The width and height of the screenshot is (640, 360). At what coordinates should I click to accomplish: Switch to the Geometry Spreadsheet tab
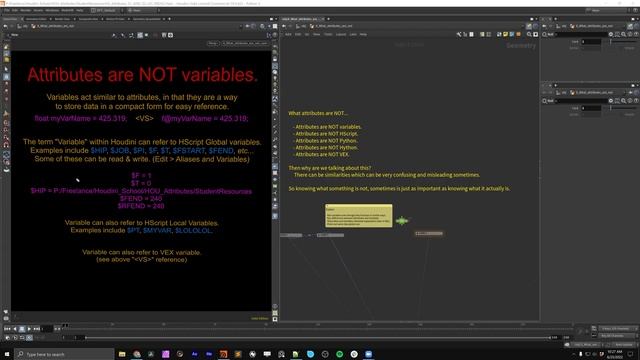click(x=147, y=19)
